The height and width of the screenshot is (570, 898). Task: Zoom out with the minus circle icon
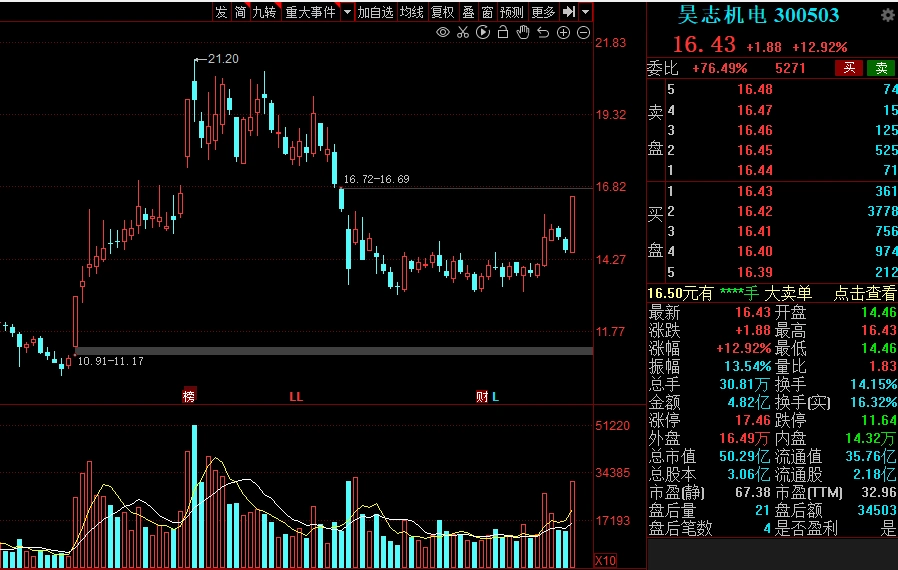pos(583,33)
